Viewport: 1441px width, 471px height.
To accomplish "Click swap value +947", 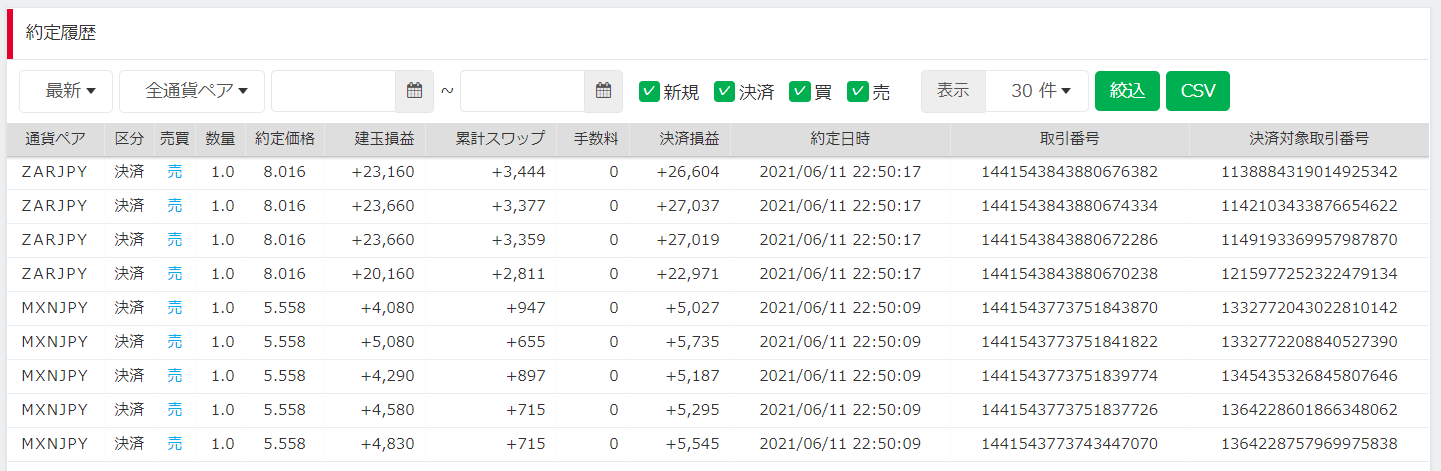I will pyautogui.click(x=526, y=308).
